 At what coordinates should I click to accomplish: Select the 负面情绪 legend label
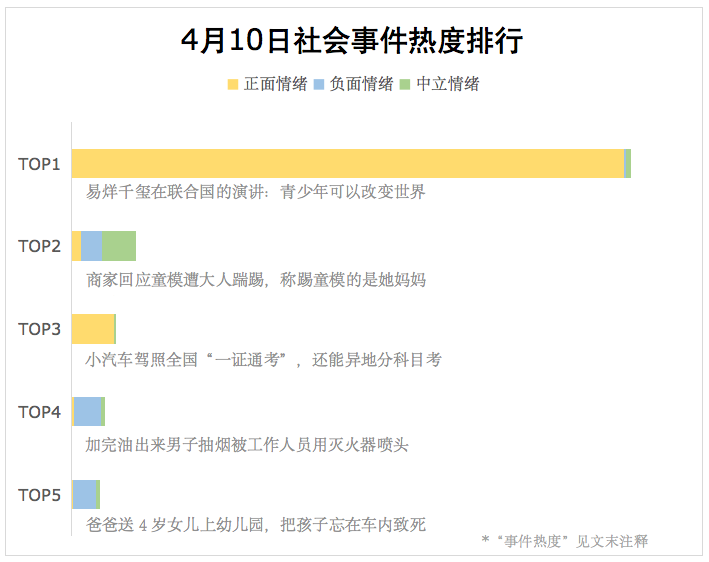[x=361, y=85]
